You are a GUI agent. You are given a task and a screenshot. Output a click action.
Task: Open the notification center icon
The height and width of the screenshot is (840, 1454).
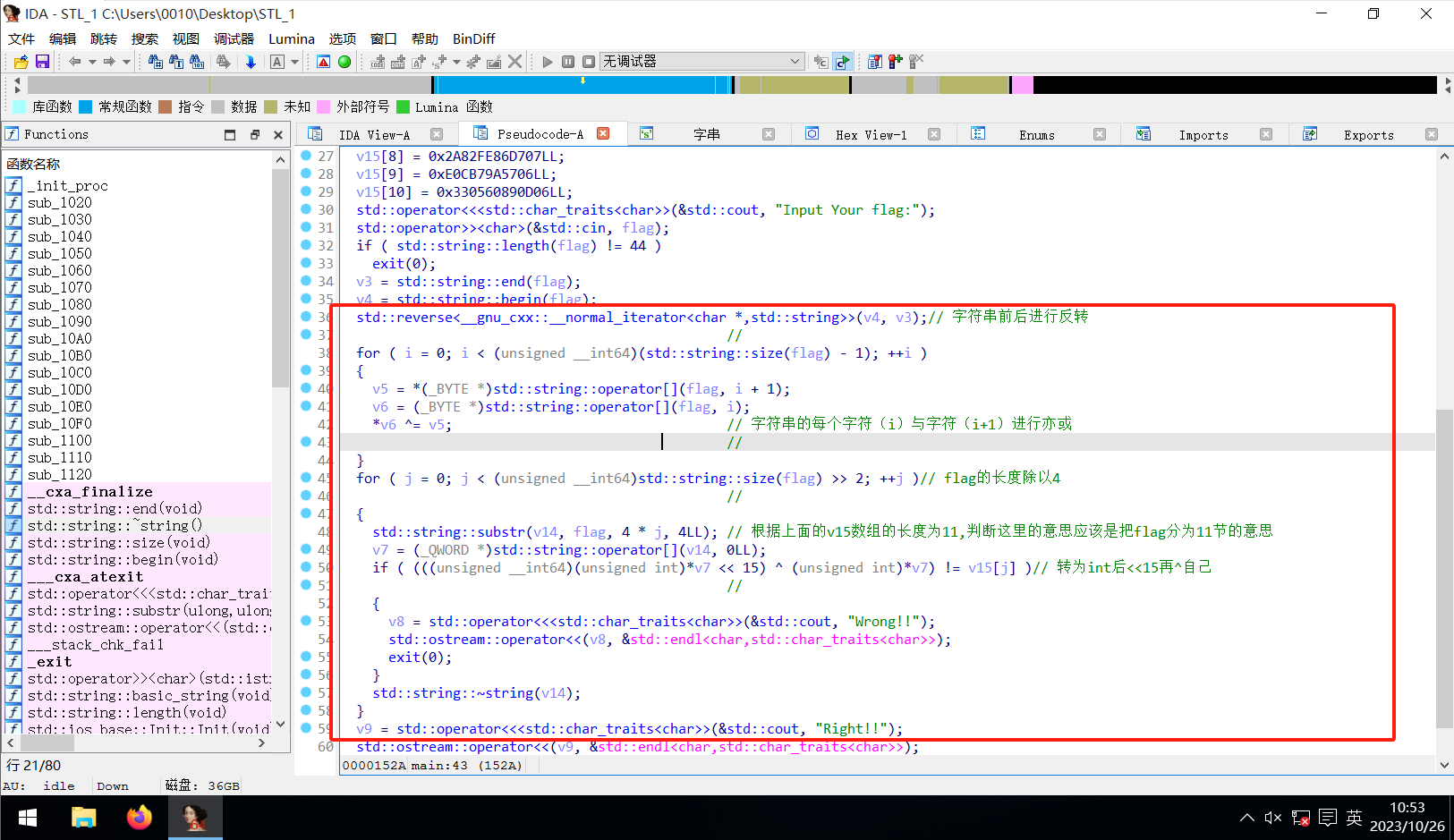click(x=1328, y=818)
